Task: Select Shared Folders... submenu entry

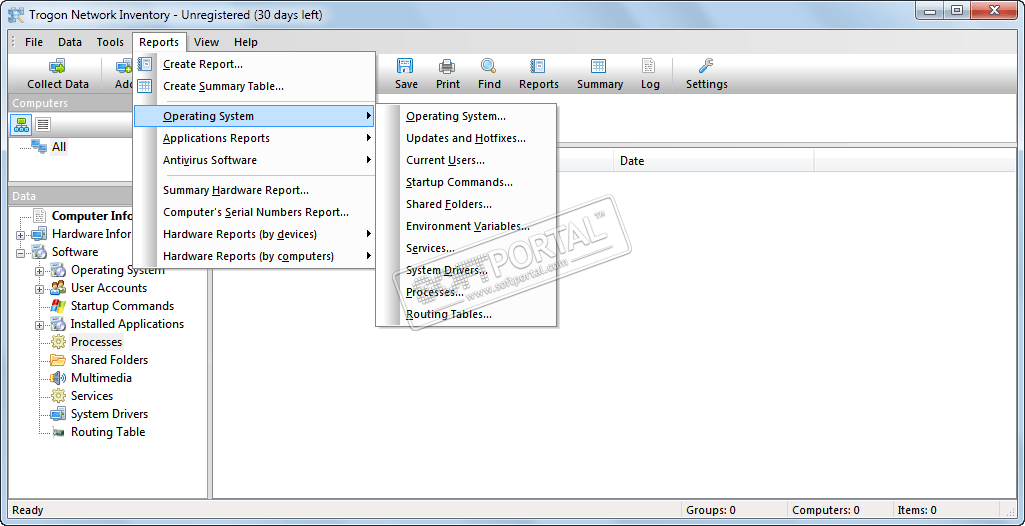Action: tap(466, 204)
